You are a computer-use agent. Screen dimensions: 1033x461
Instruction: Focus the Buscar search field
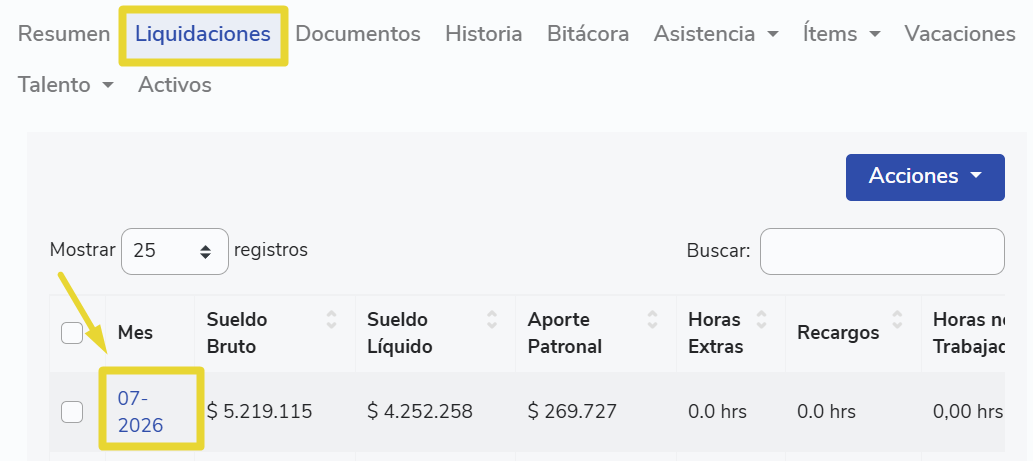pos(882,251)
